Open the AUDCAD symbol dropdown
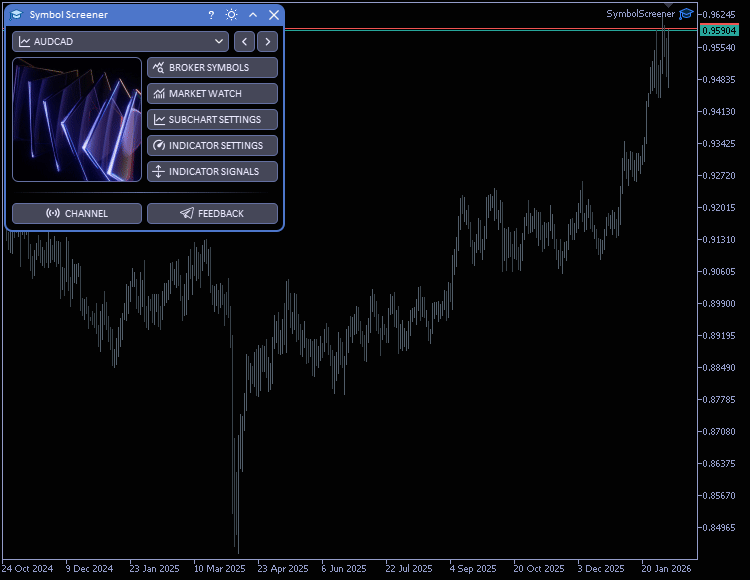Image resolution: width=750 pixels, height=580 pixels. pos(121,42)
